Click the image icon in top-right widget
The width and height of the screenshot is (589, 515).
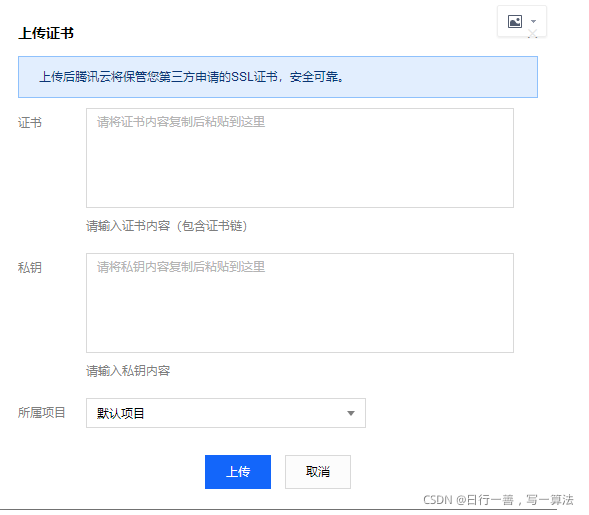click(515, 21)
